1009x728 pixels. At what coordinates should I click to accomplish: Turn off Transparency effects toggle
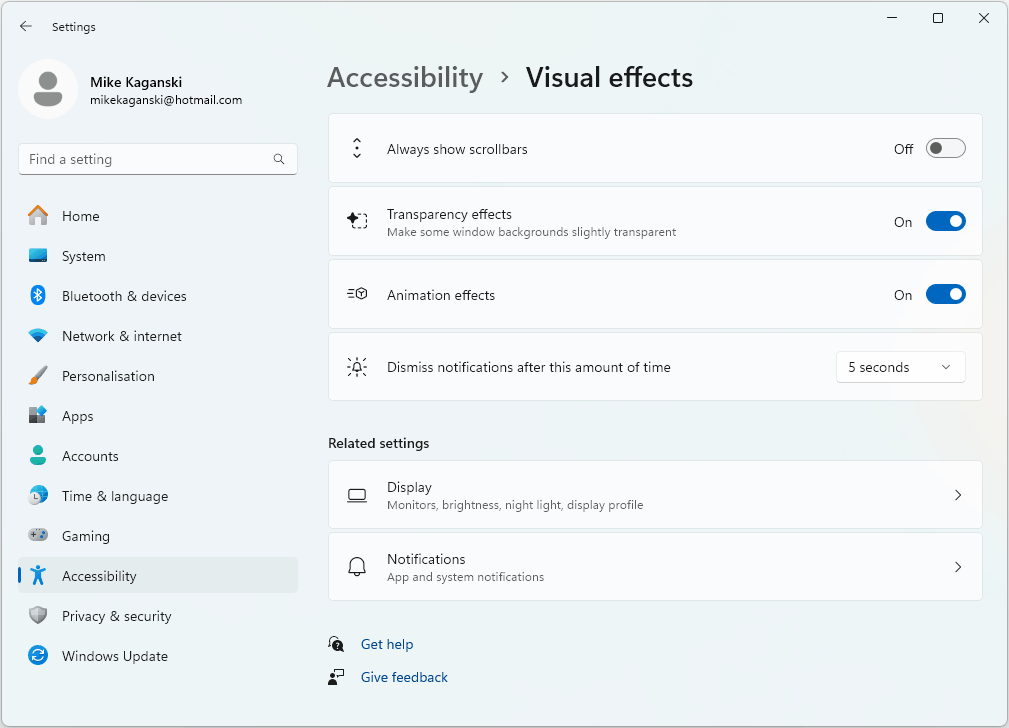tap(945, 221)
